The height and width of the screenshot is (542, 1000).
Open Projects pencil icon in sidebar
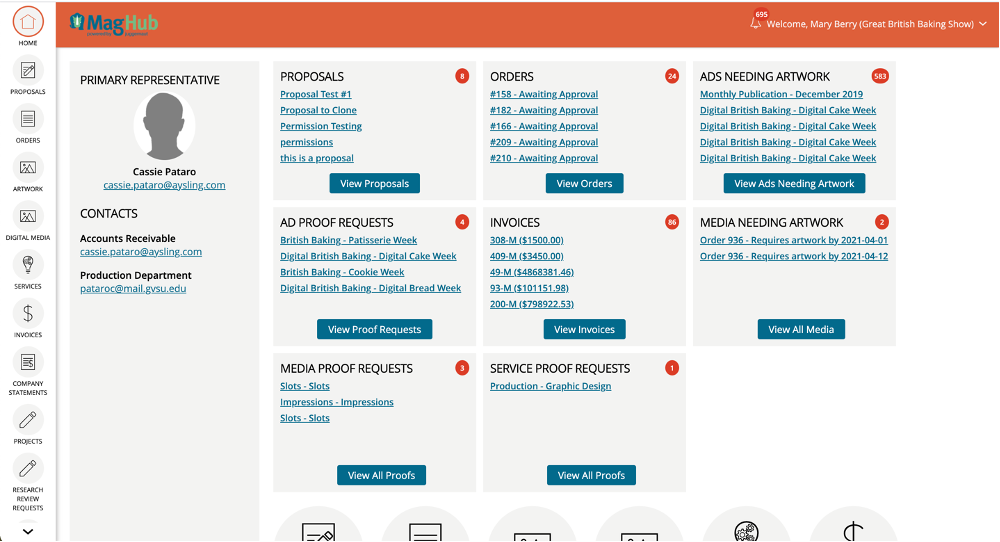pos(28,419)
